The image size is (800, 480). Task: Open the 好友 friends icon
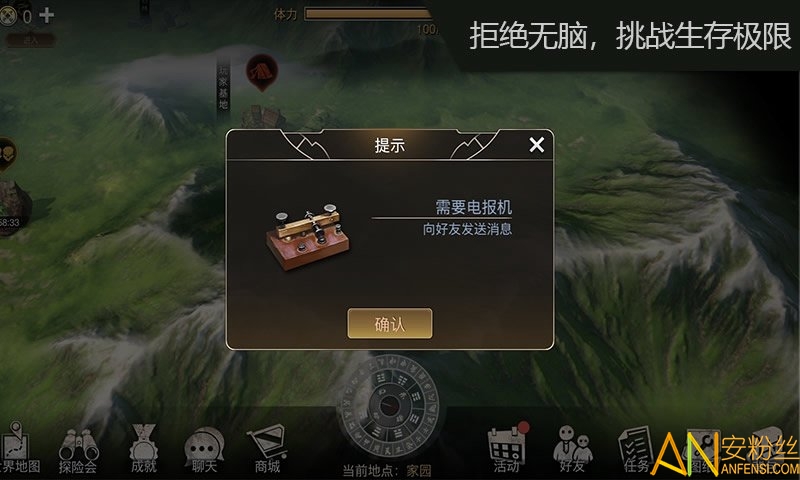tap(572, 449)
